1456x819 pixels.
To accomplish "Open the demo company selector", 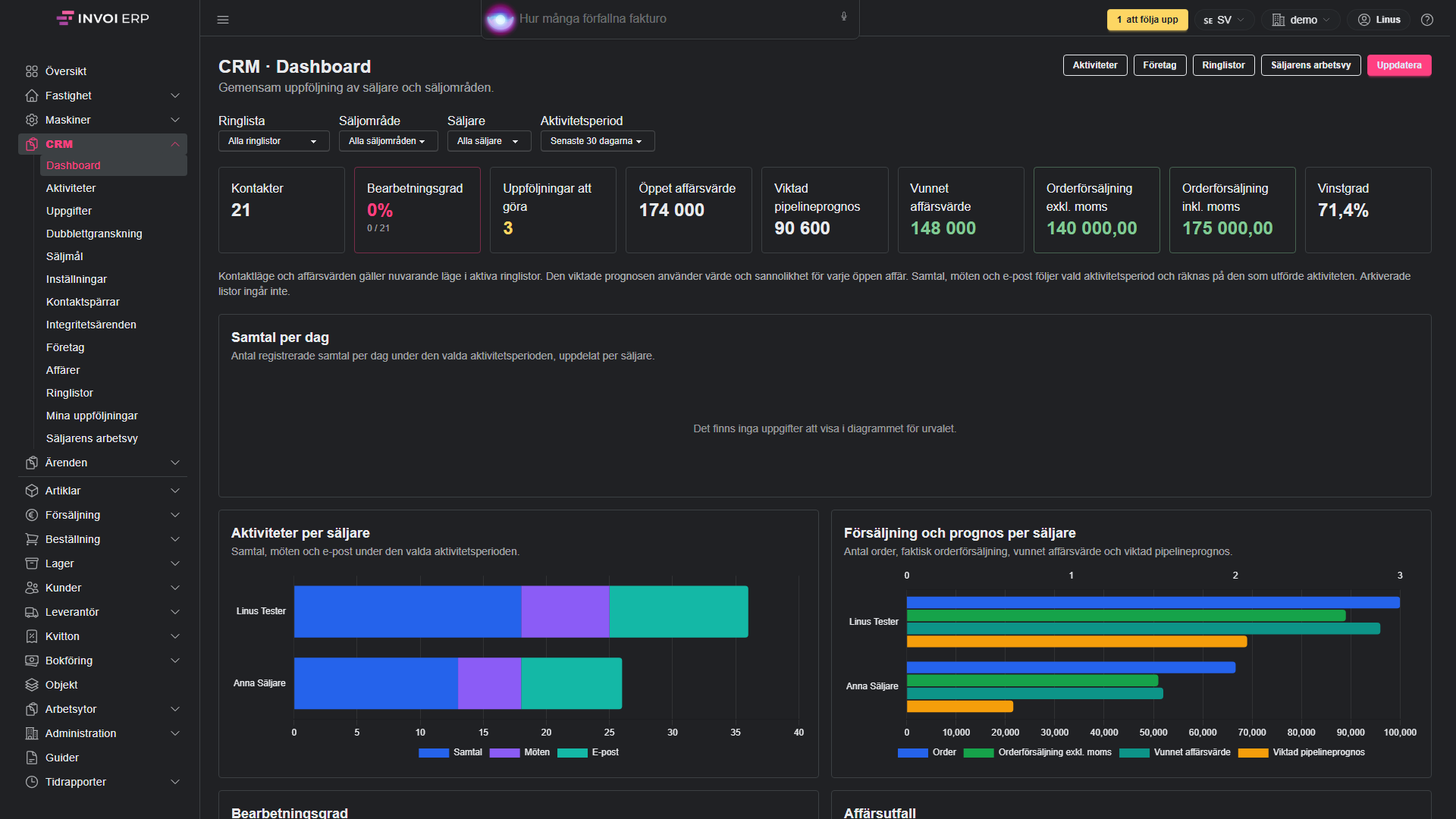I will [1301, 20].
